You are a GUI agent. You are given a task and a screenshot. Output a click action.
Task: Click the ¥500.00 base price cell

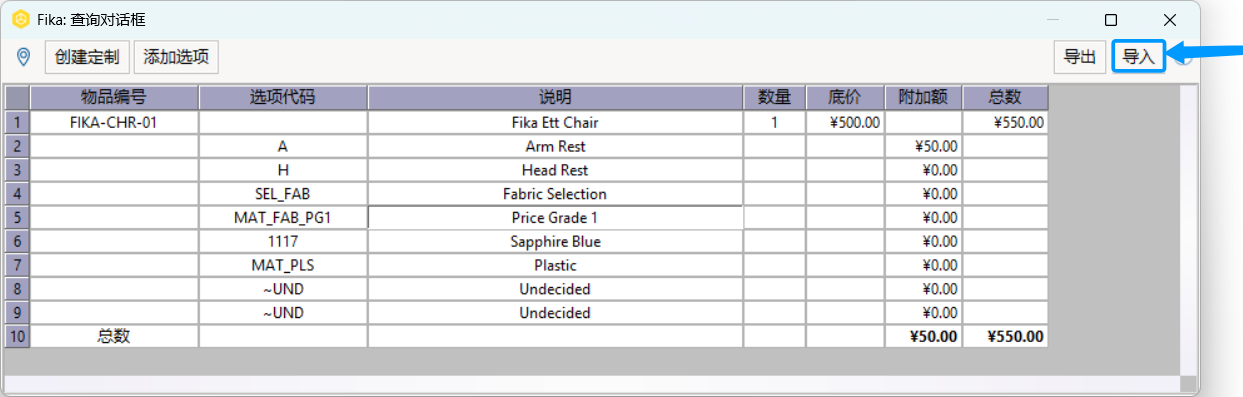[x=845, y=122]
